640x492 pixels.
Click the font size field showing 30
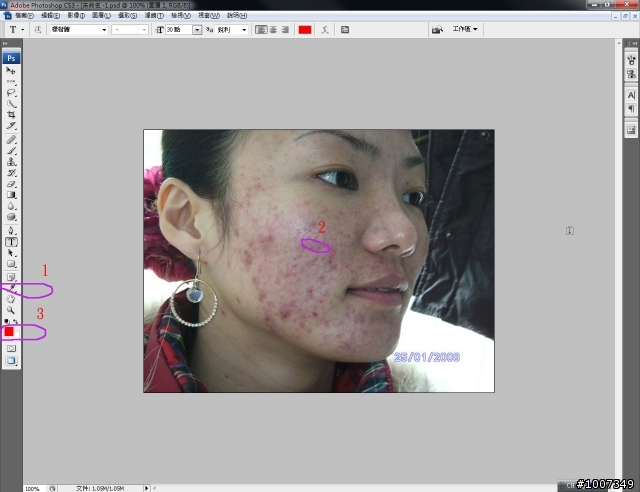[x=179, y=30]
